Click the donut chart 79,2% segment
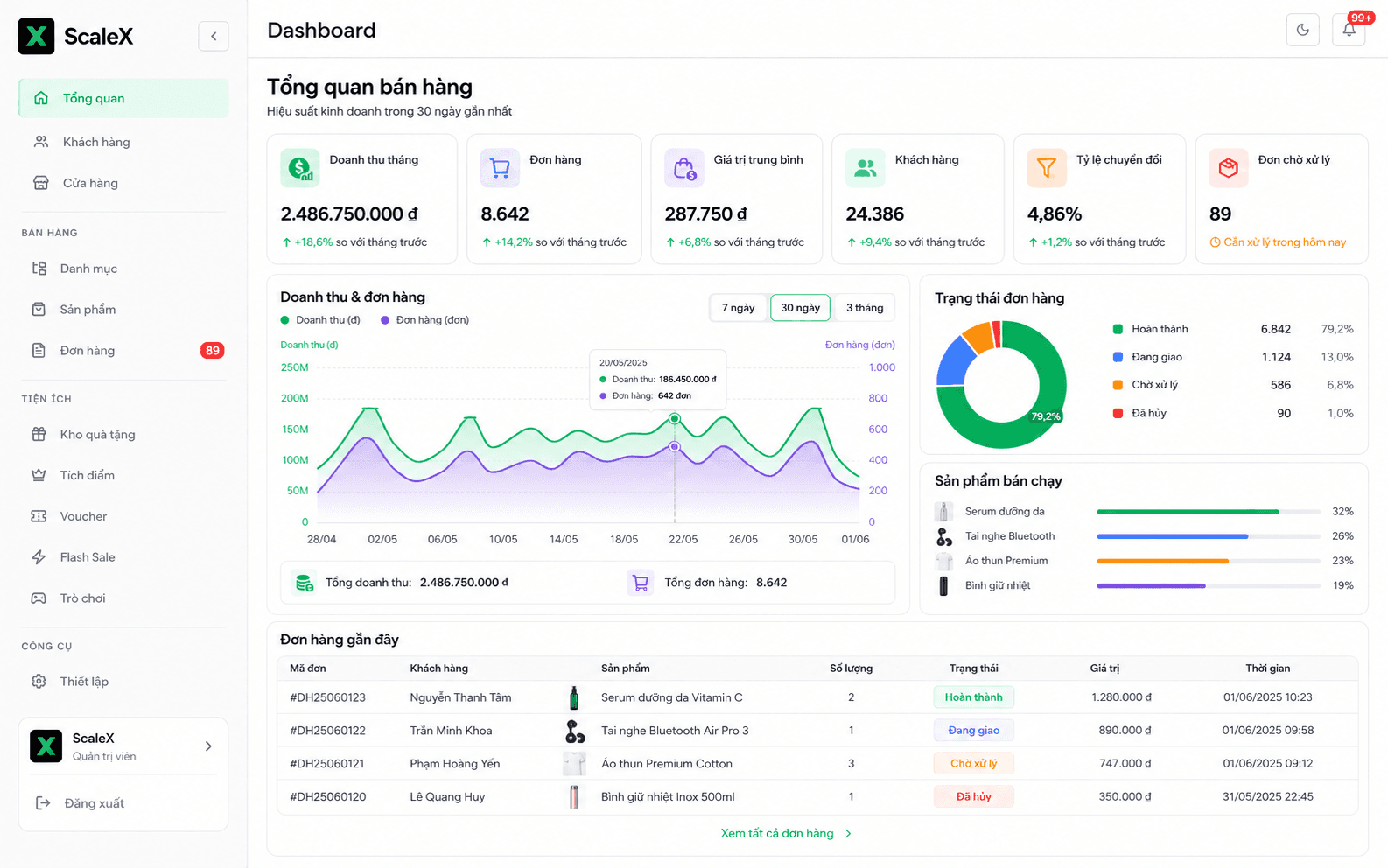The height and width of the screenshot is (868, 1388). pyautogui.click(x=1046, y=416)
